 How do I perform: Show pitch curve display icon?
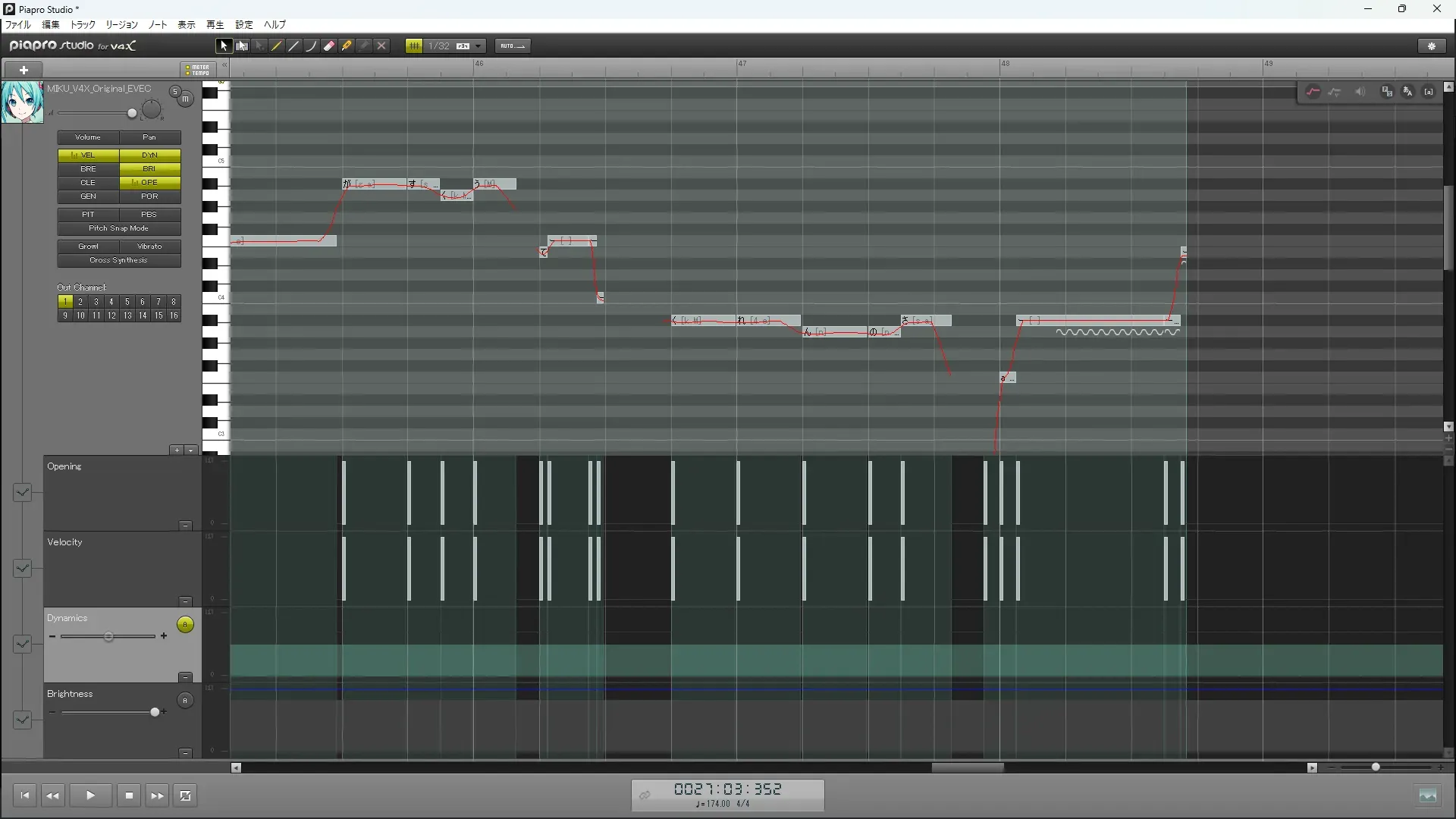click(1313, 92)
